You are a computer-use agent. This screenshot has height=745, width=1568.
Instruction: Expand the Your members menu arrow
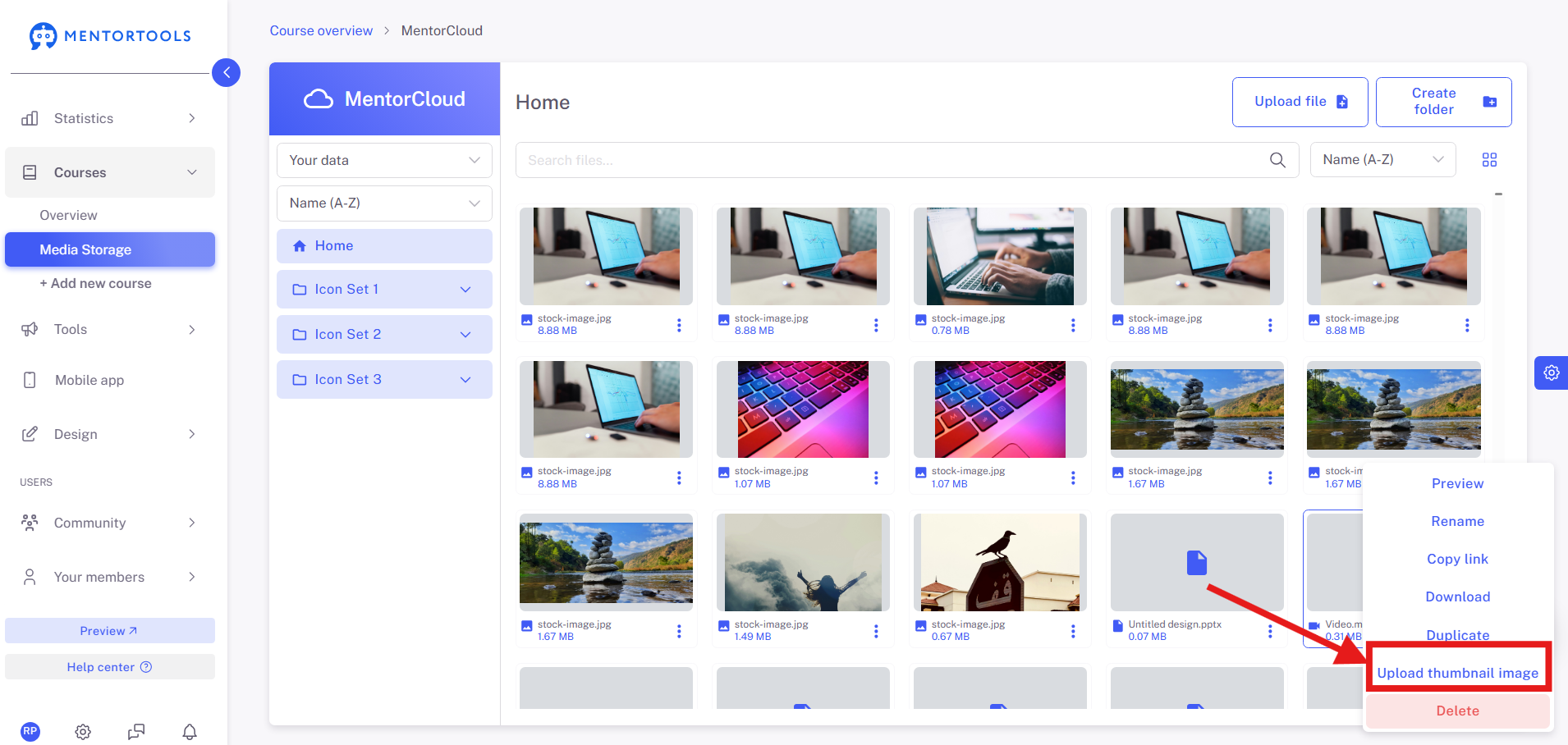tap(192, 577)
